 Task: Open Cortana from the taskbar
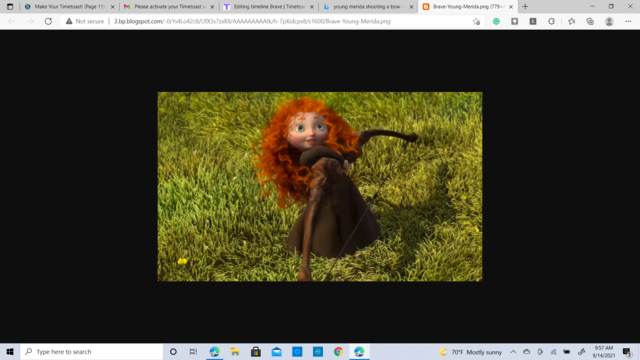click(173, 351)
